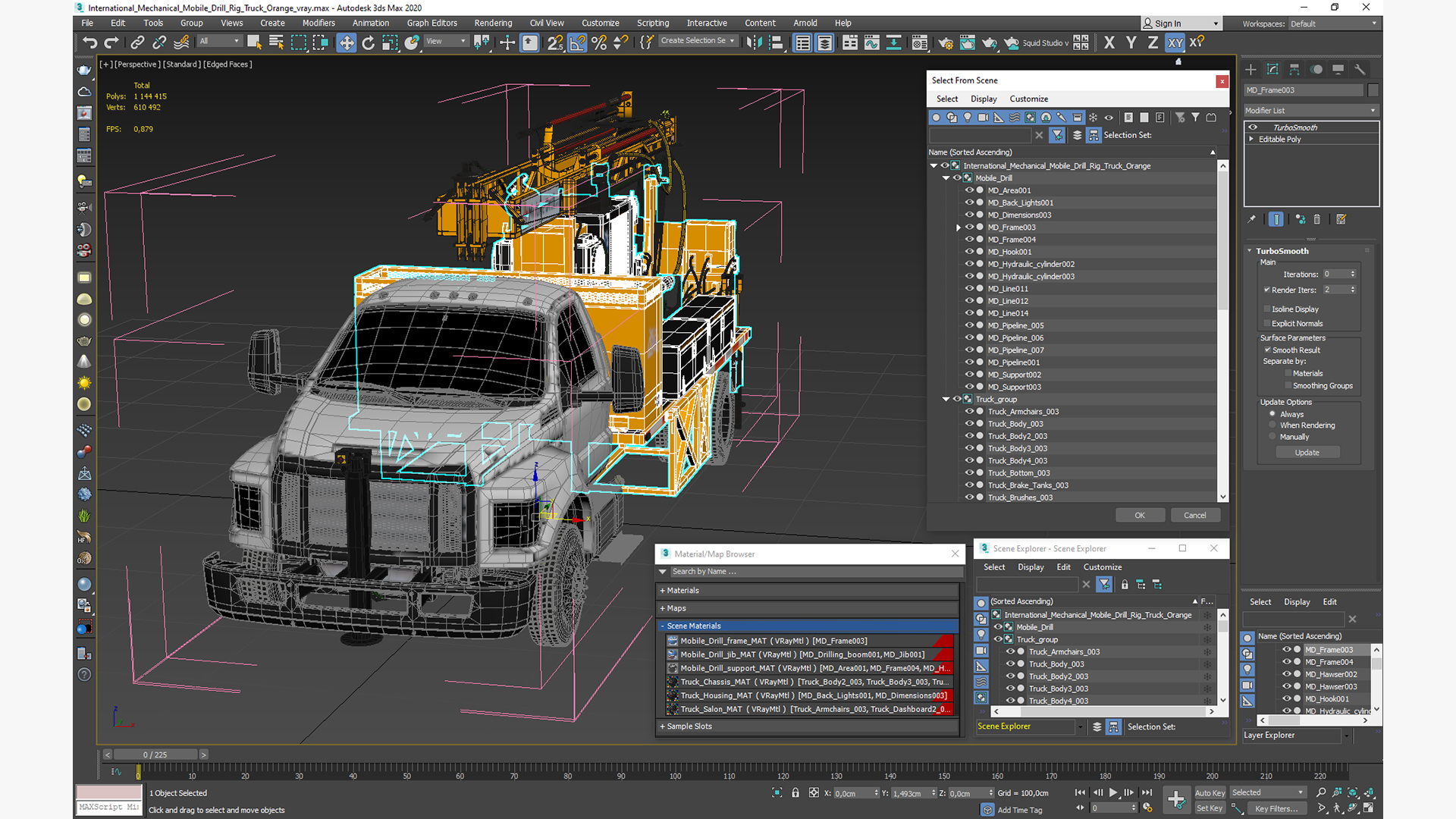This screenshot has width=1456, height=819.
Task: Activate the Select and Scale tool
Action: tap(390, 42)
